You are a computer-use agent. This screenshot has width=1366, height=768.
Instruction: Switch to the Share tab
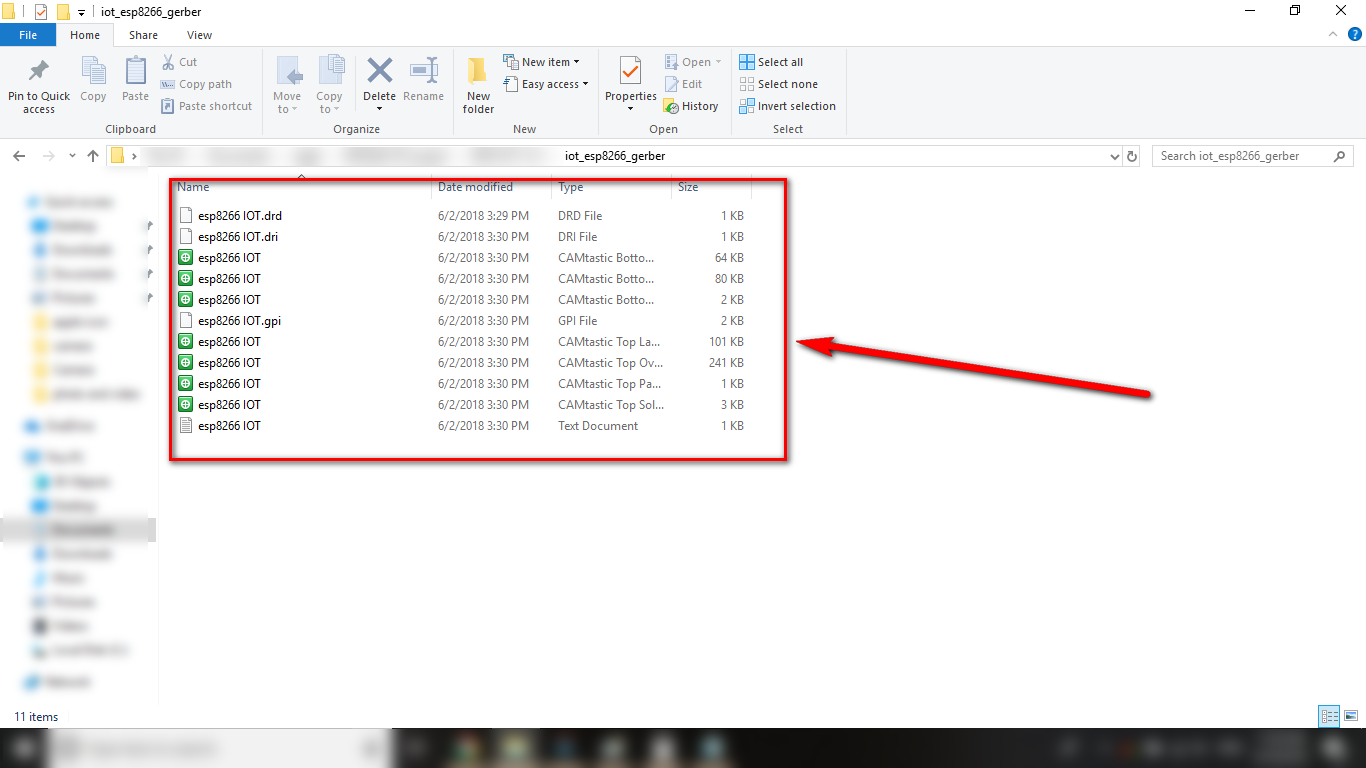point(142,34)
